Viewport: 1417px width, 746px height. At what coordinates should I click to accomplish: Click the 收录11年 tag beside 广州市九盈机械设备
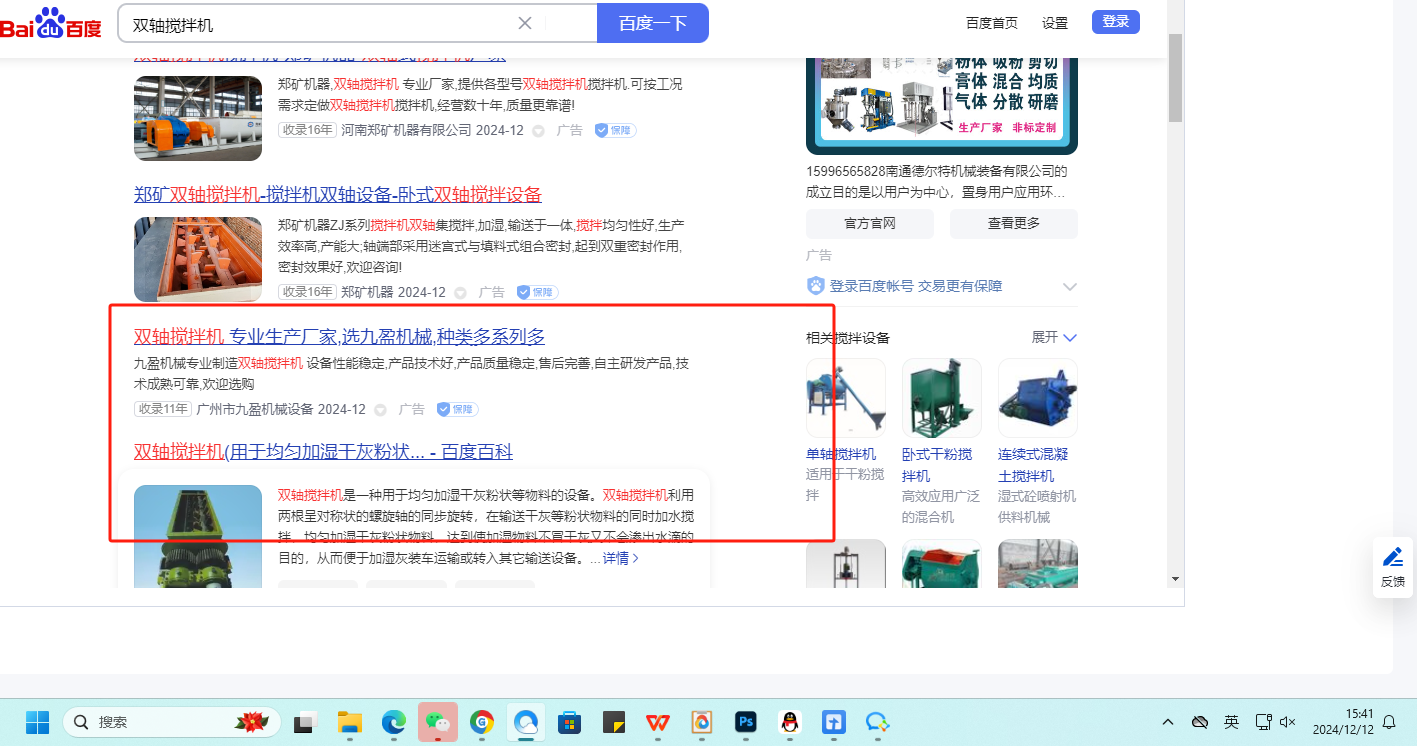pyautogui.click(x=162, y=409)
